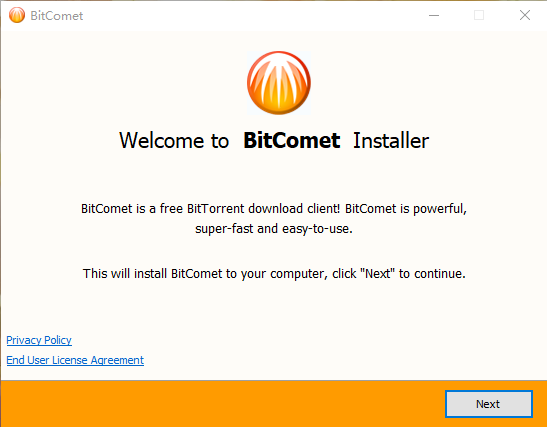Click the "super-fast and easy-to-use." line
Image resolution: width=547 pixels, height=427 pixels.
[274, 229]
